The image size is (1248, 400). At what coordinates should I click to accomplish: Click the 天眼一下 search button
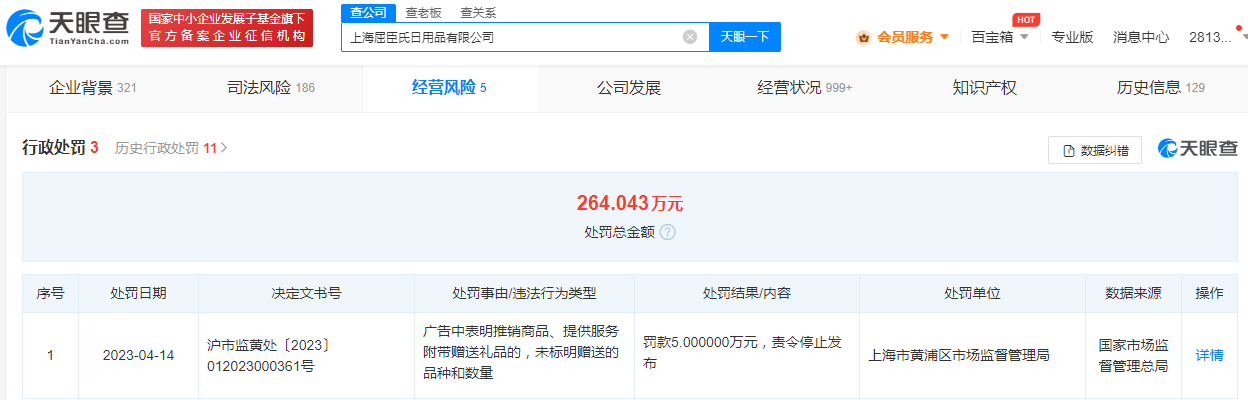745,37
